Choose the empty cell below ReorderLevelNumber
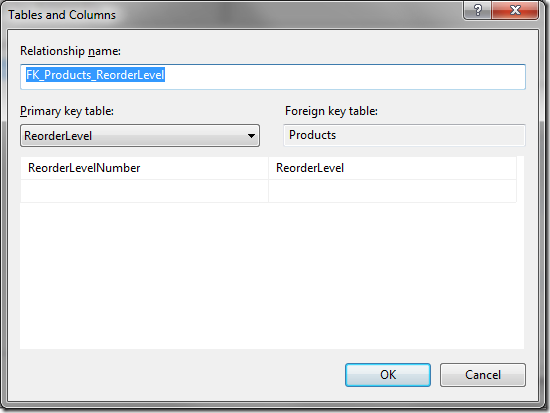This screenshot has width=550, height=413. (x=144, y=191)
